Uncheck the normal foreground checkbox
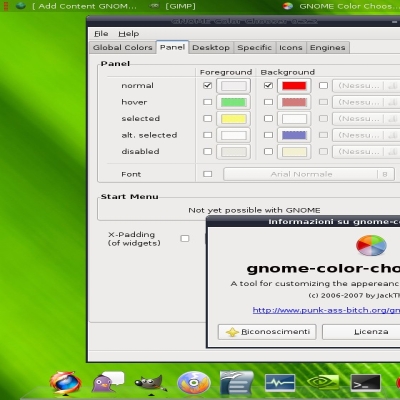400x400 pixels. click(207, 85)
